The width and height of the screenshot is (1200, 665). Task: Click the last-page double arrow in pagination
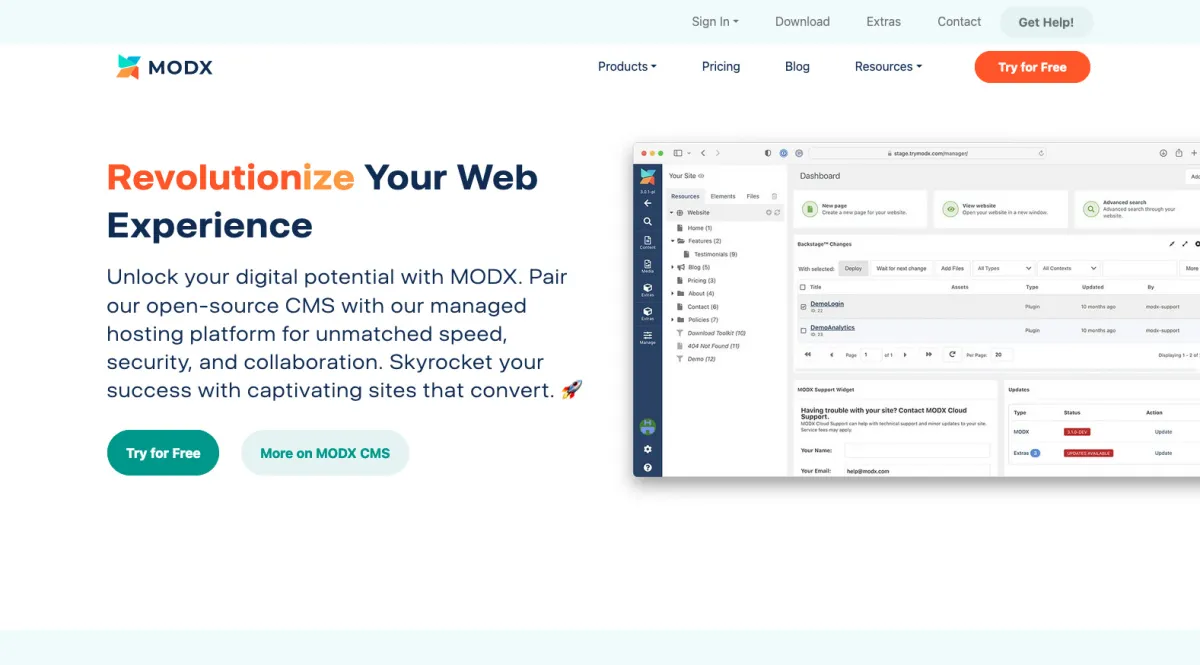click(929, 354)
